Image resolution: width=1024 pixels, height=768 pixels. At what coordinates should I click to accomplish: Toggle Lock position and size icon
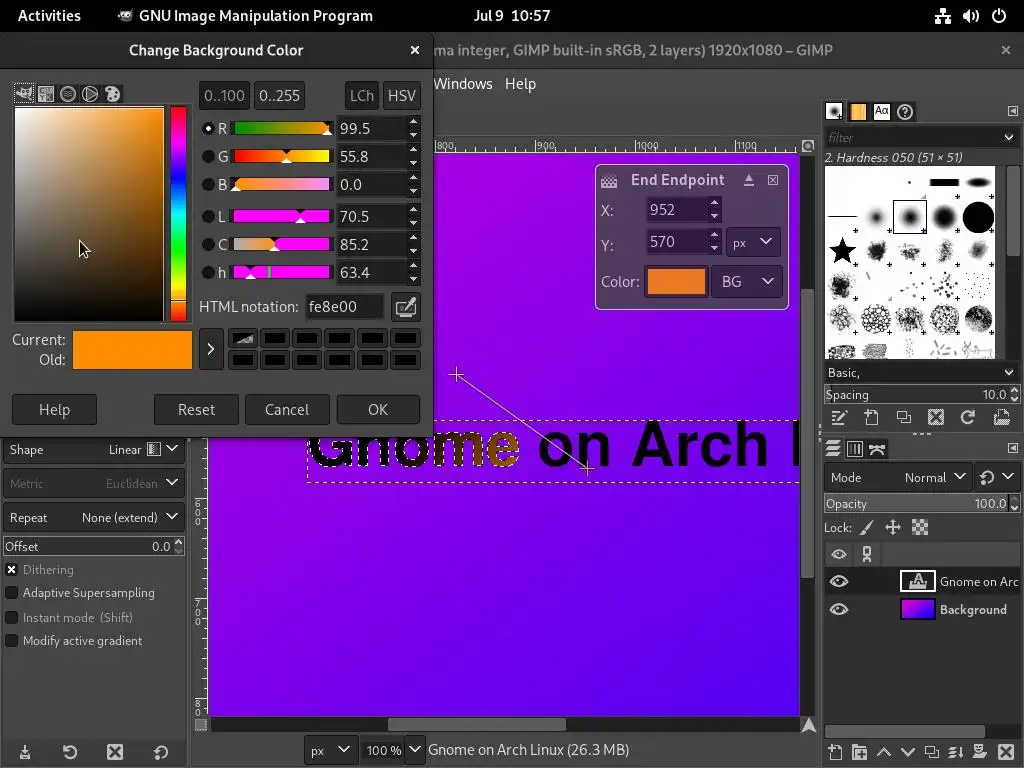pyautogui.click(x=893, y=527)
